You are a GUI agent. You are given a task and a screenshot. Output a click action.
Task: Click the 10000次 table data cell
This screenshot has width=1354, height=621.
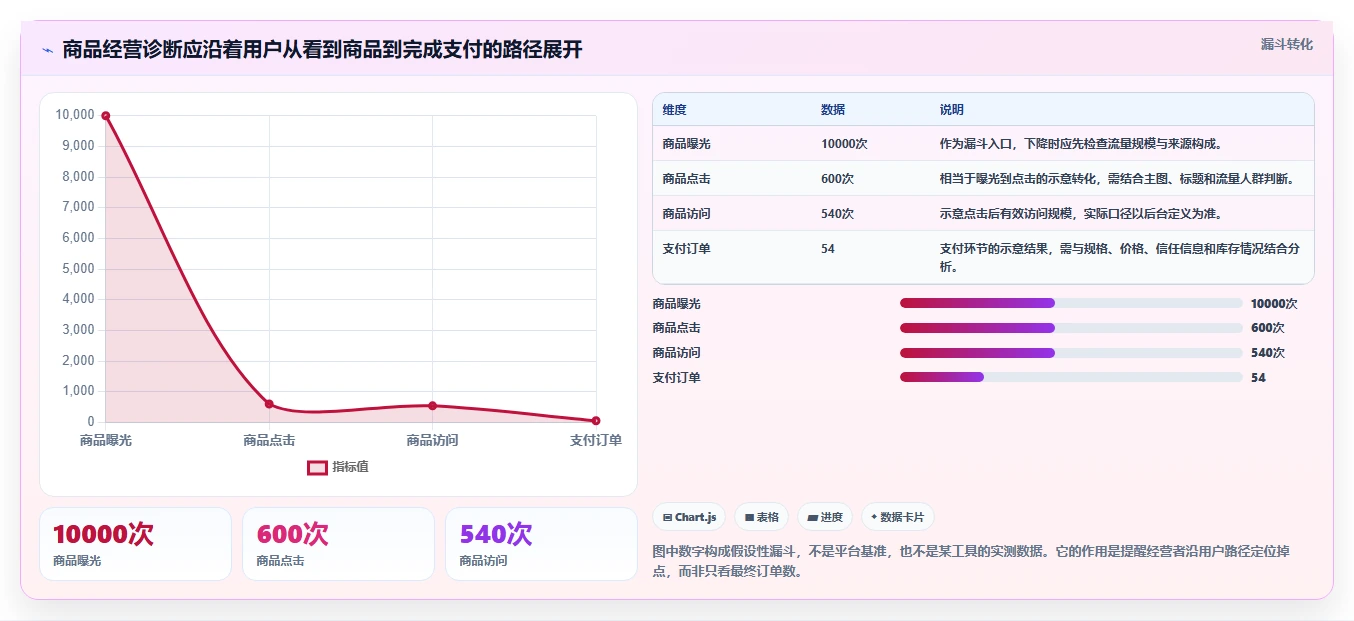point(844,144)
